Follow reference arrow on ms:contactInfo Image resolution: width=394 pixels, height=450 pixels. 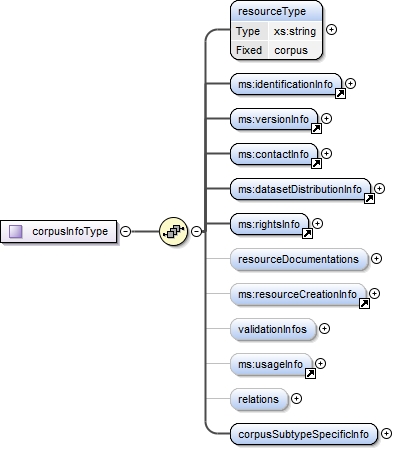click(x=316, y=164)
